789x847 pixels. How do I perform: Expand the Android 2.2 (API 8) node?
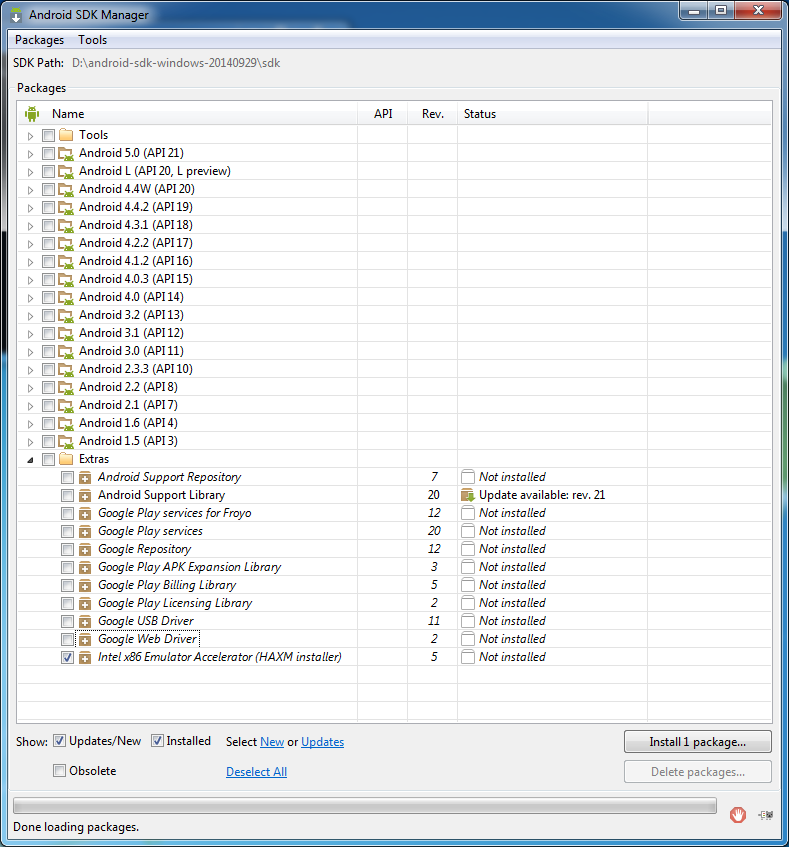tap(30, 388)
